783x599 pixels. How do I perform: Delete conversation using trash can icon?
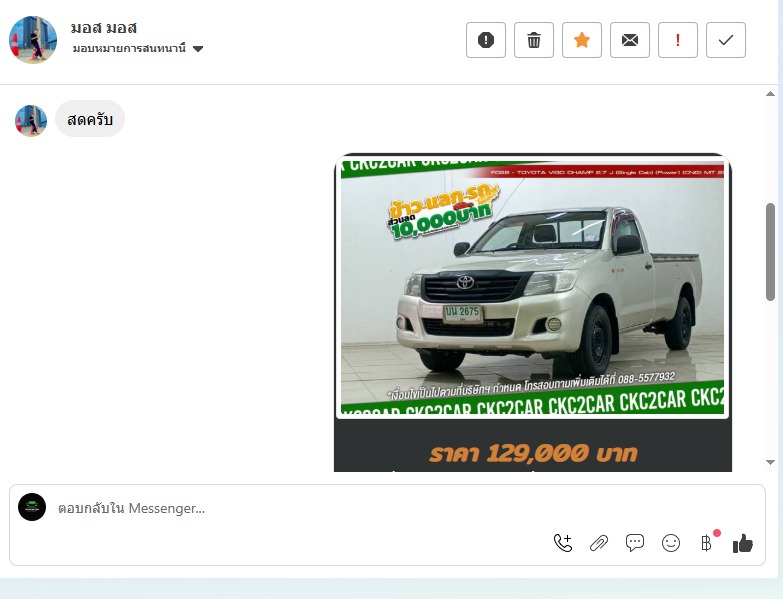coord(533,40)
